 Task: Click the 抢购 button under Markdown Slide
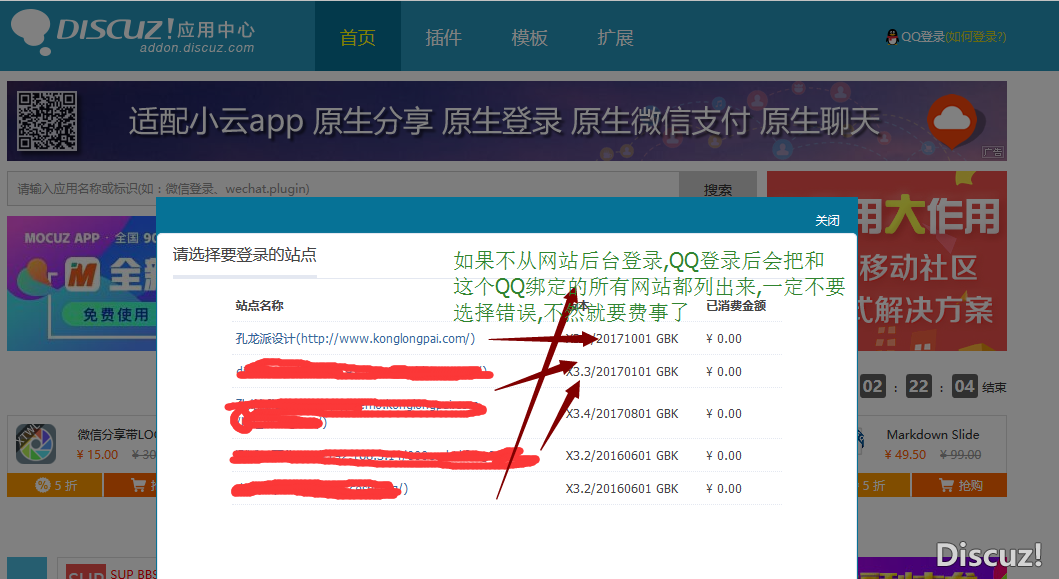[x=959, y=485]
